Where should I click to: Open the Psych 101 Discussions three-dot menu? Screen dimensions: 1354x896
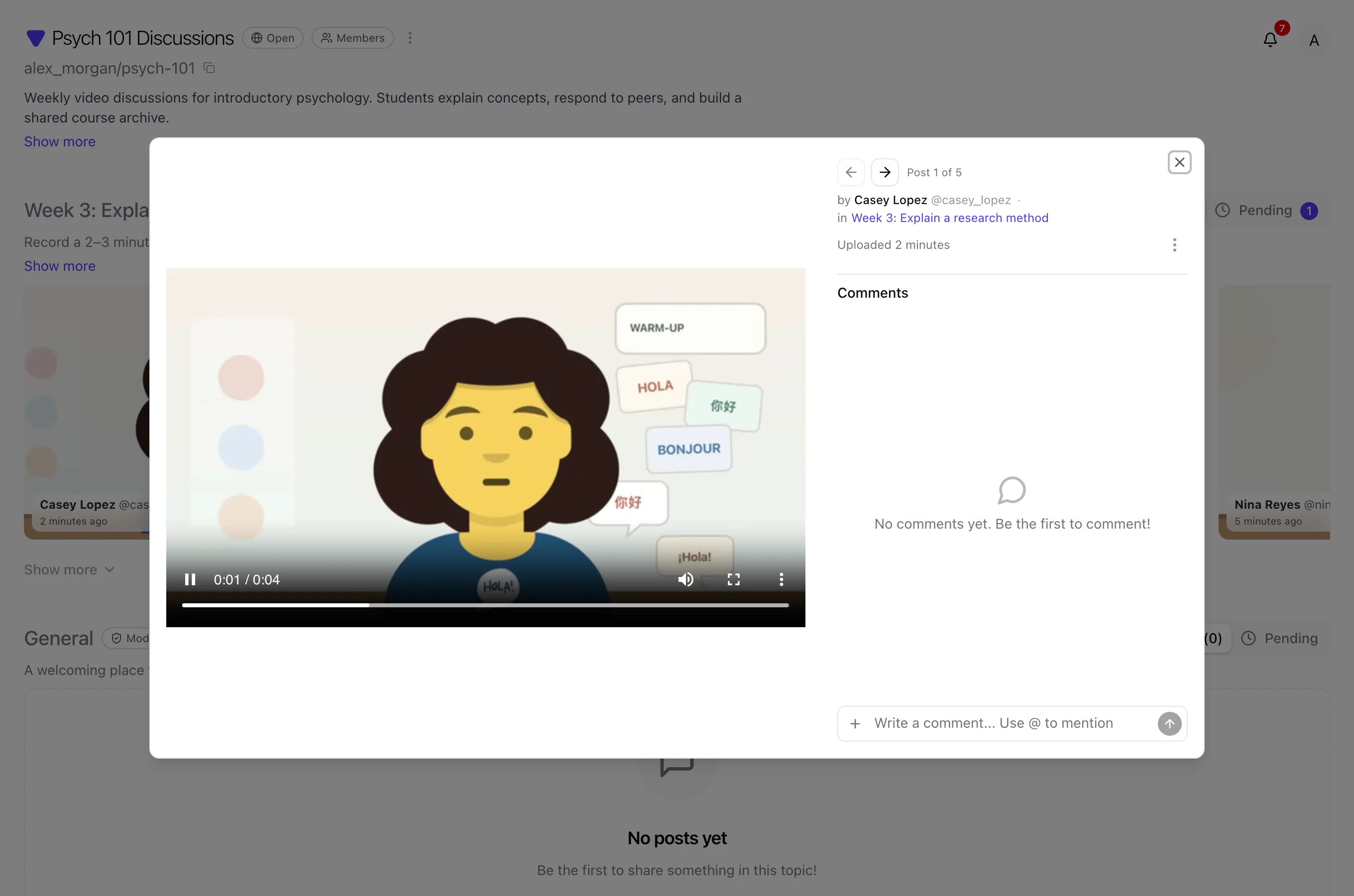(410, 38)
